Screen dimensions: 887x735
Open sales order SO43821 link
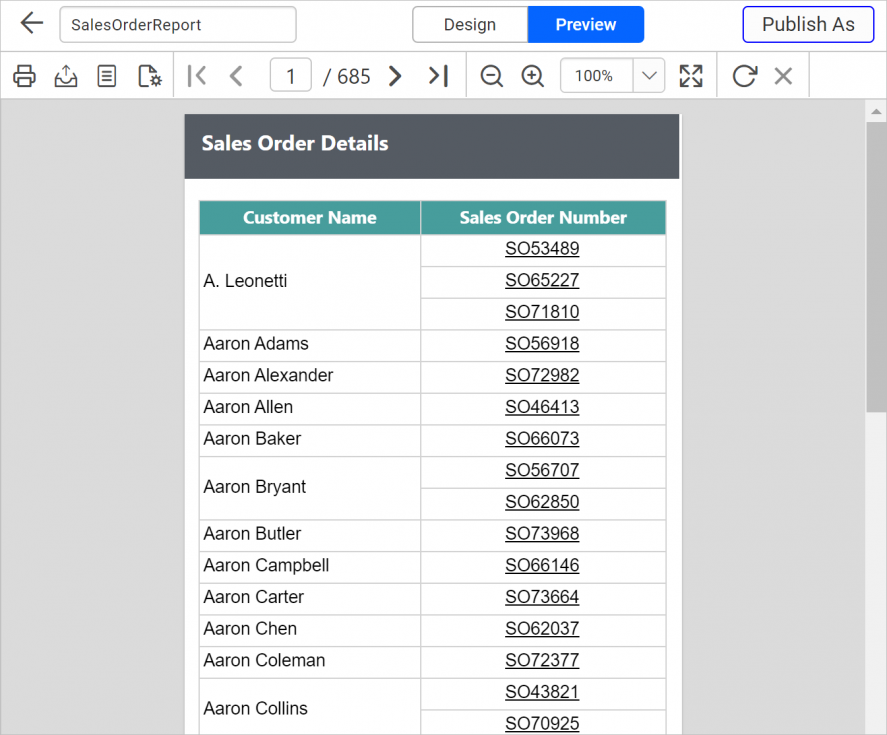[x=542, y=692]
